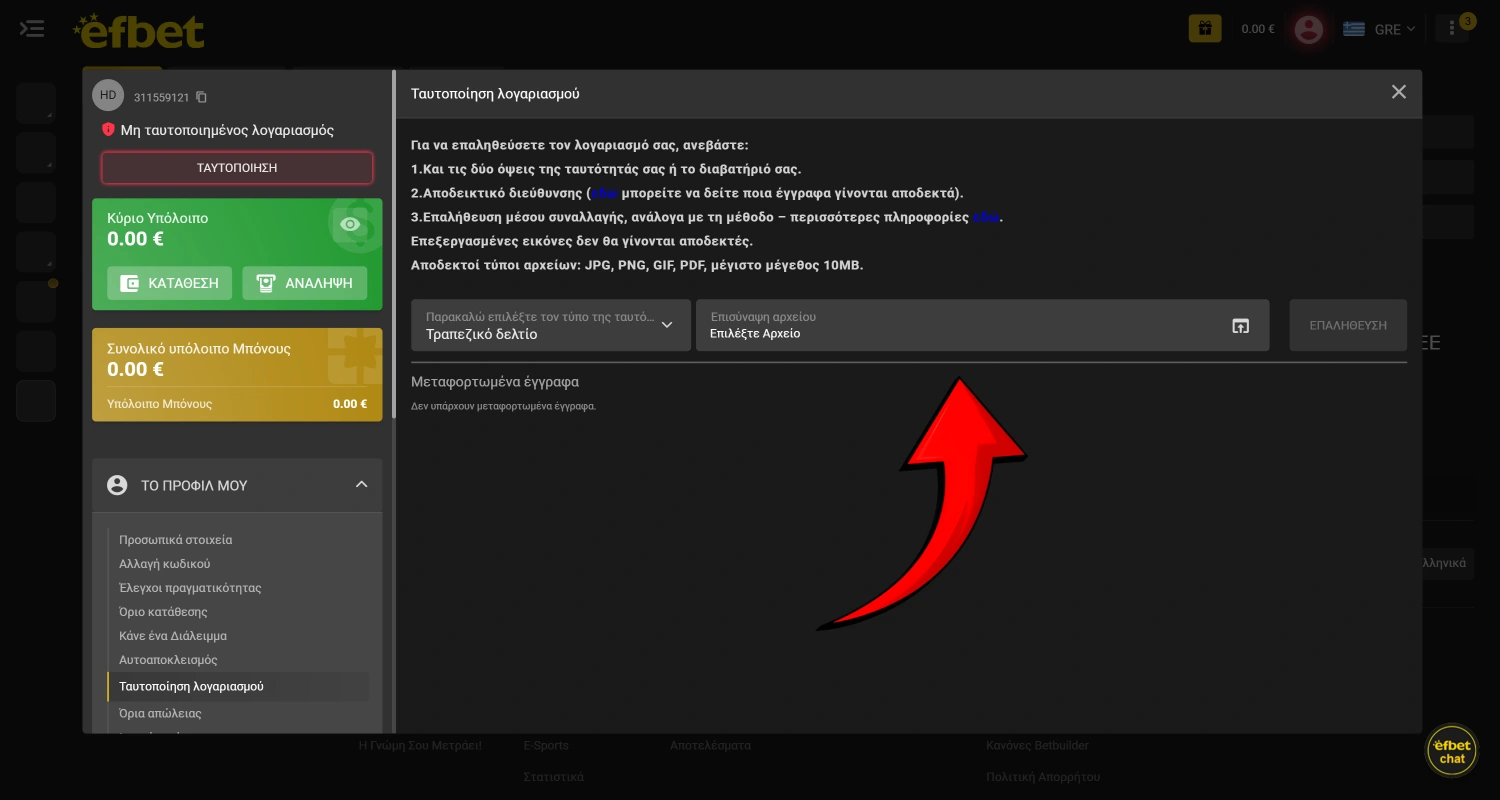Viewport: 1500px width, 800px height.
Task: Click the file upload icon
Action: [x=1240, y=326]
